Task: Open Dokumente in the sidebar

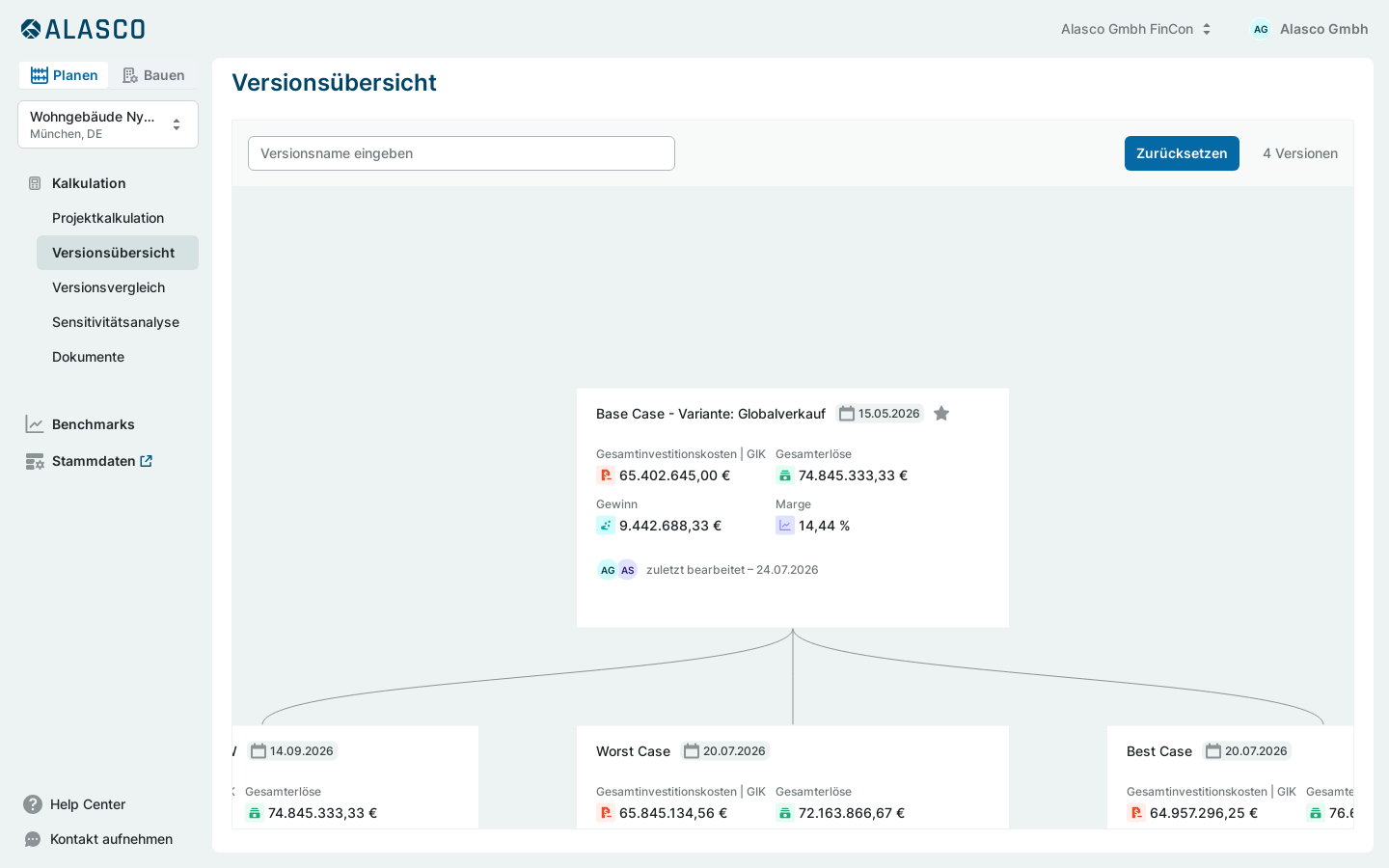Action: (88, 357)
